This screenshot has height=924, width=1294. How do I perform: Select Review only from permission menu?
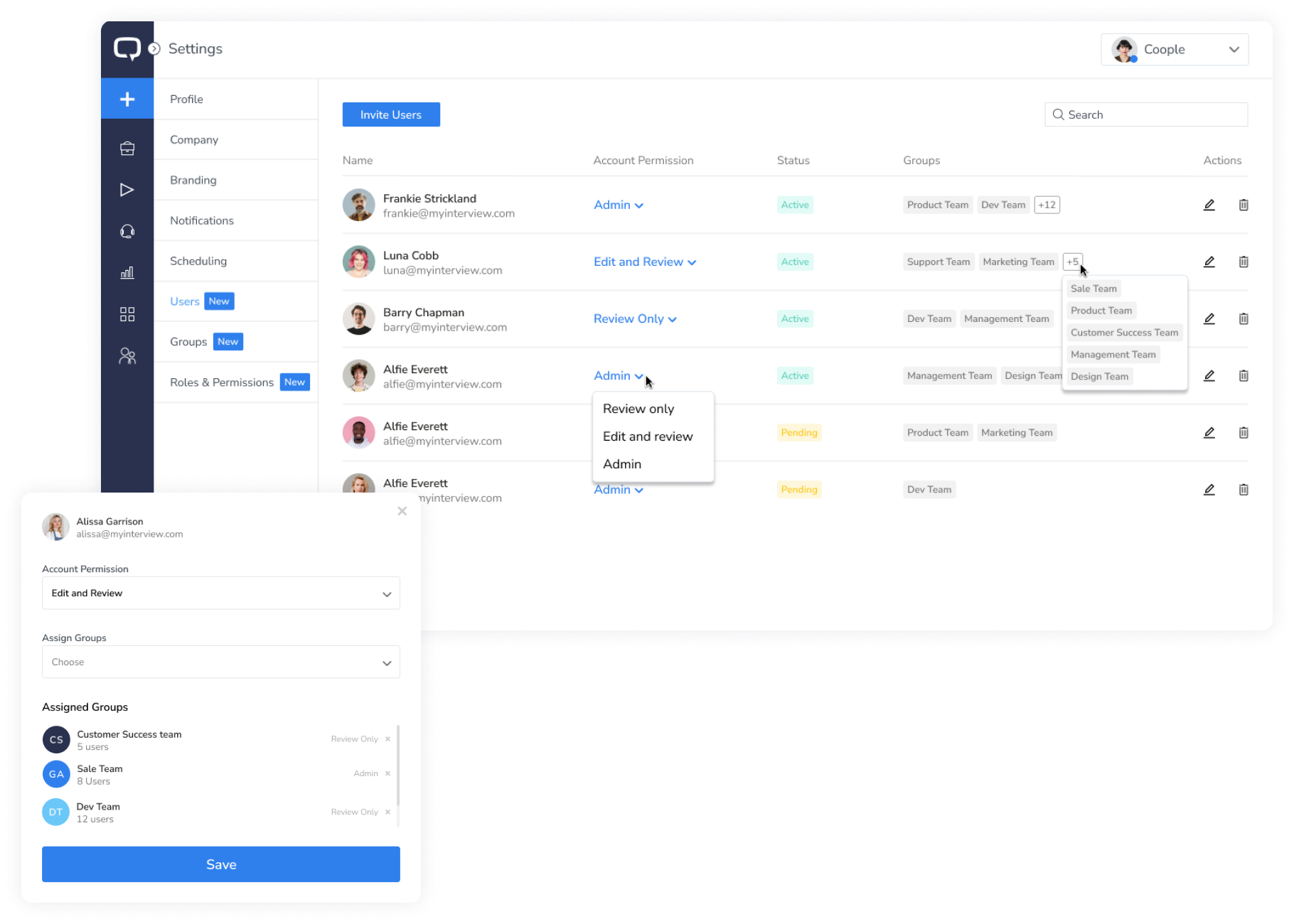(638, 409)
